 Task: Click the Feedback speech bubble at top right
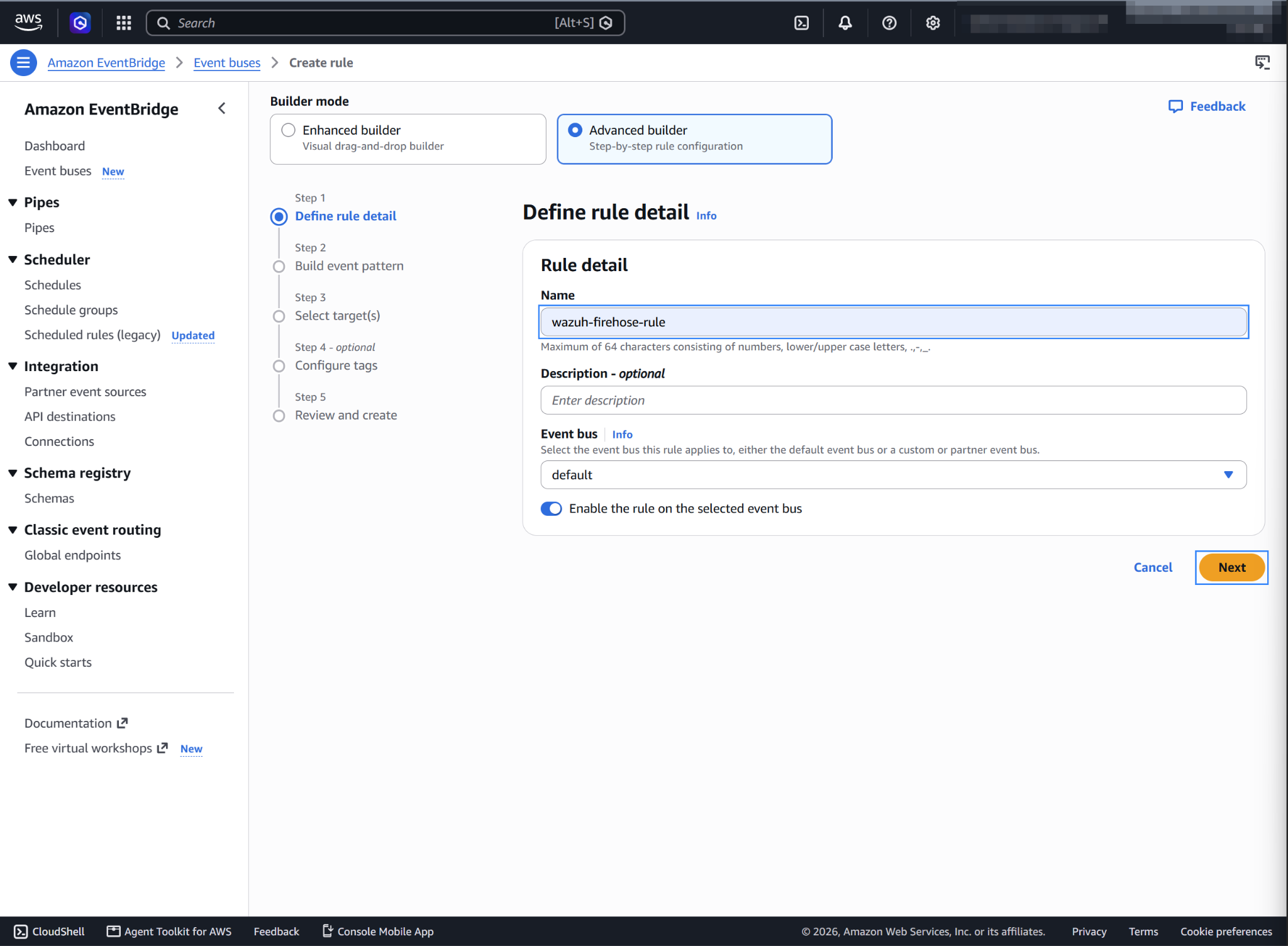tap(1207, 106)
